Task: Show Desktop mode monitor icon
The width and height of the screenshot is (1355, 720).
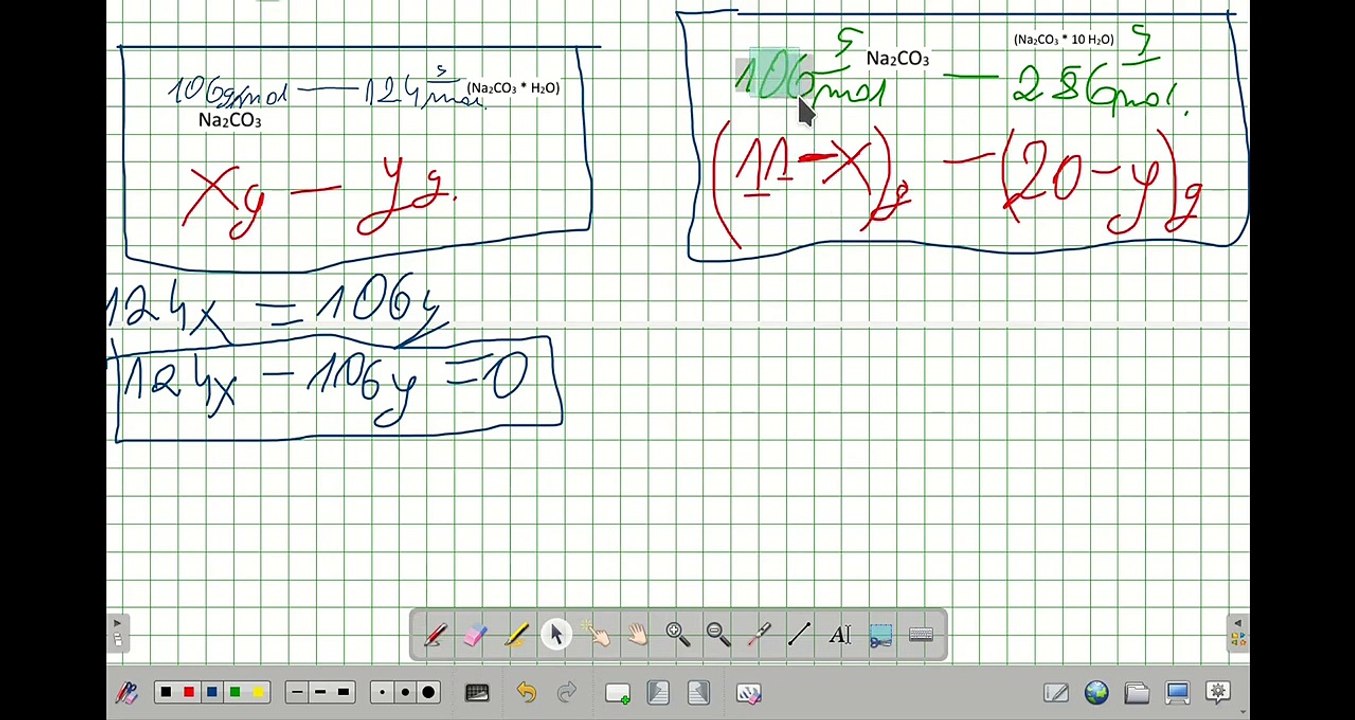Action: pyautogui.click(x=1177, y=692)
